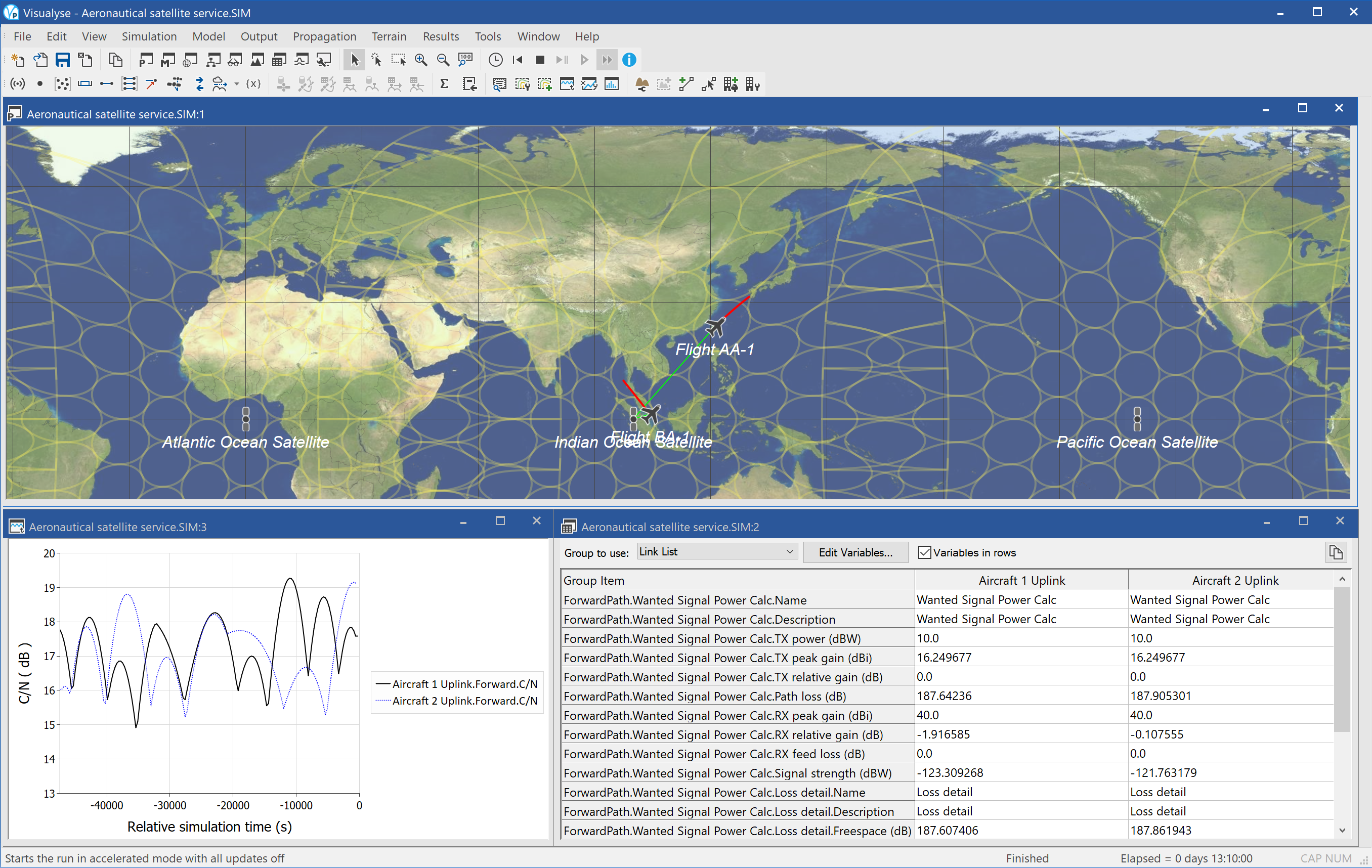Click the Aircraft 2 Uplink.Forward.C/N legend entry
The height and width of the screenshot is (868, 1372).
457,701
